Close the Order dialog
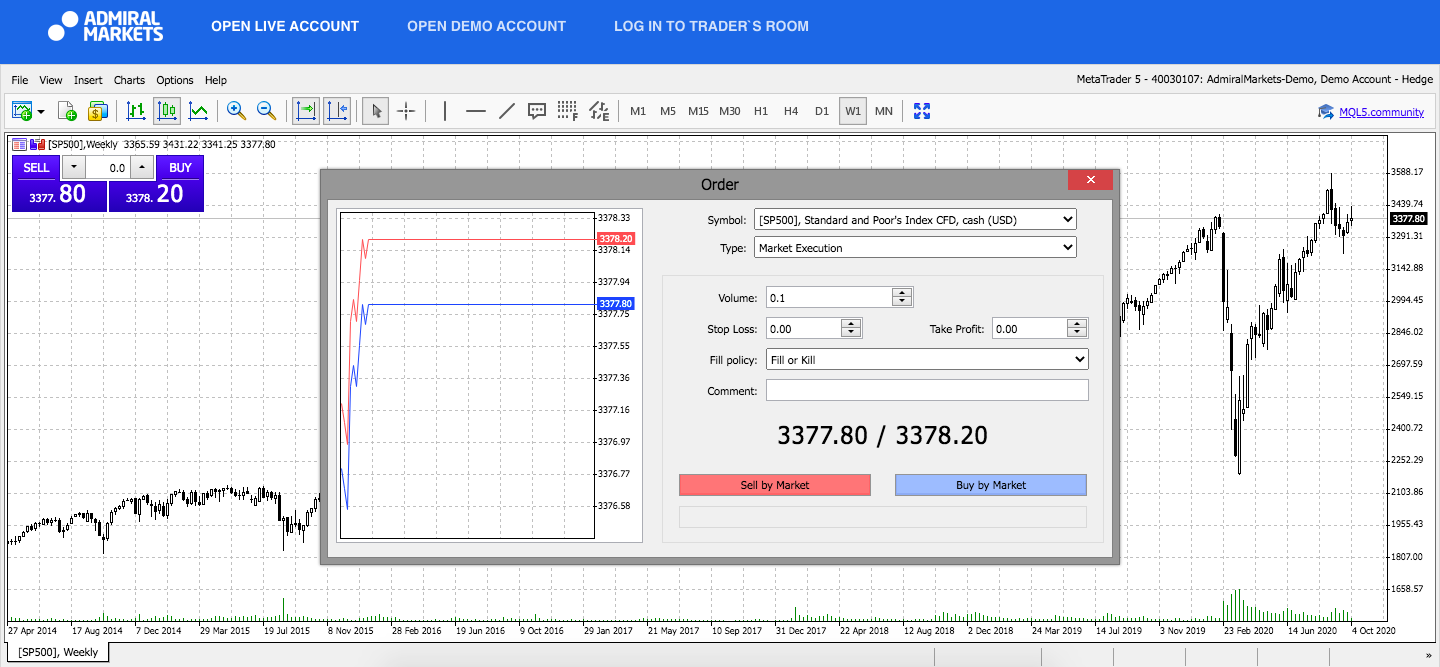1440x667 pixels. (x=1091, y=180)
